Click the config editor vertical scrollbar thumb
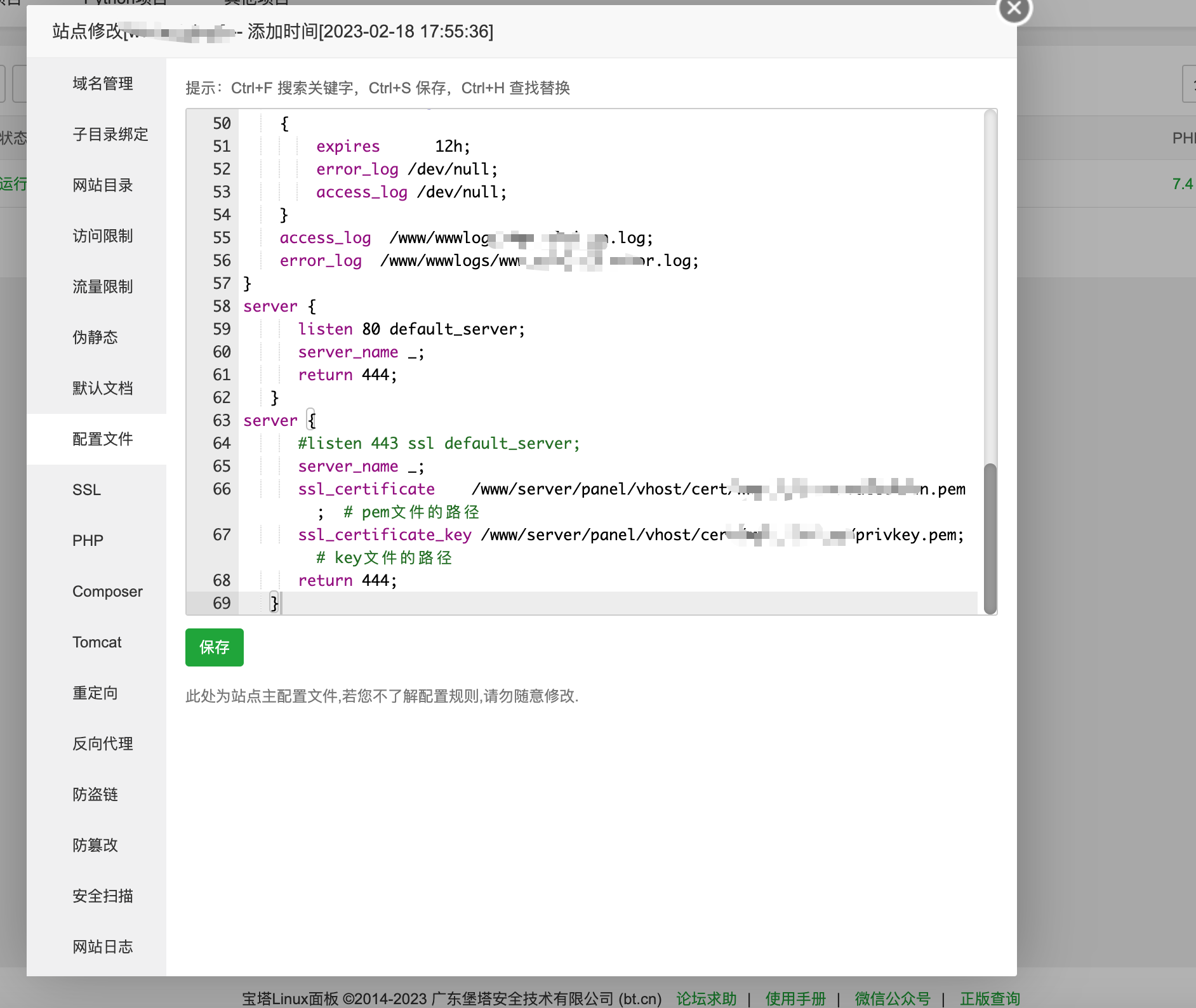Screen dimensions: 1196x1008 [990, 539]
